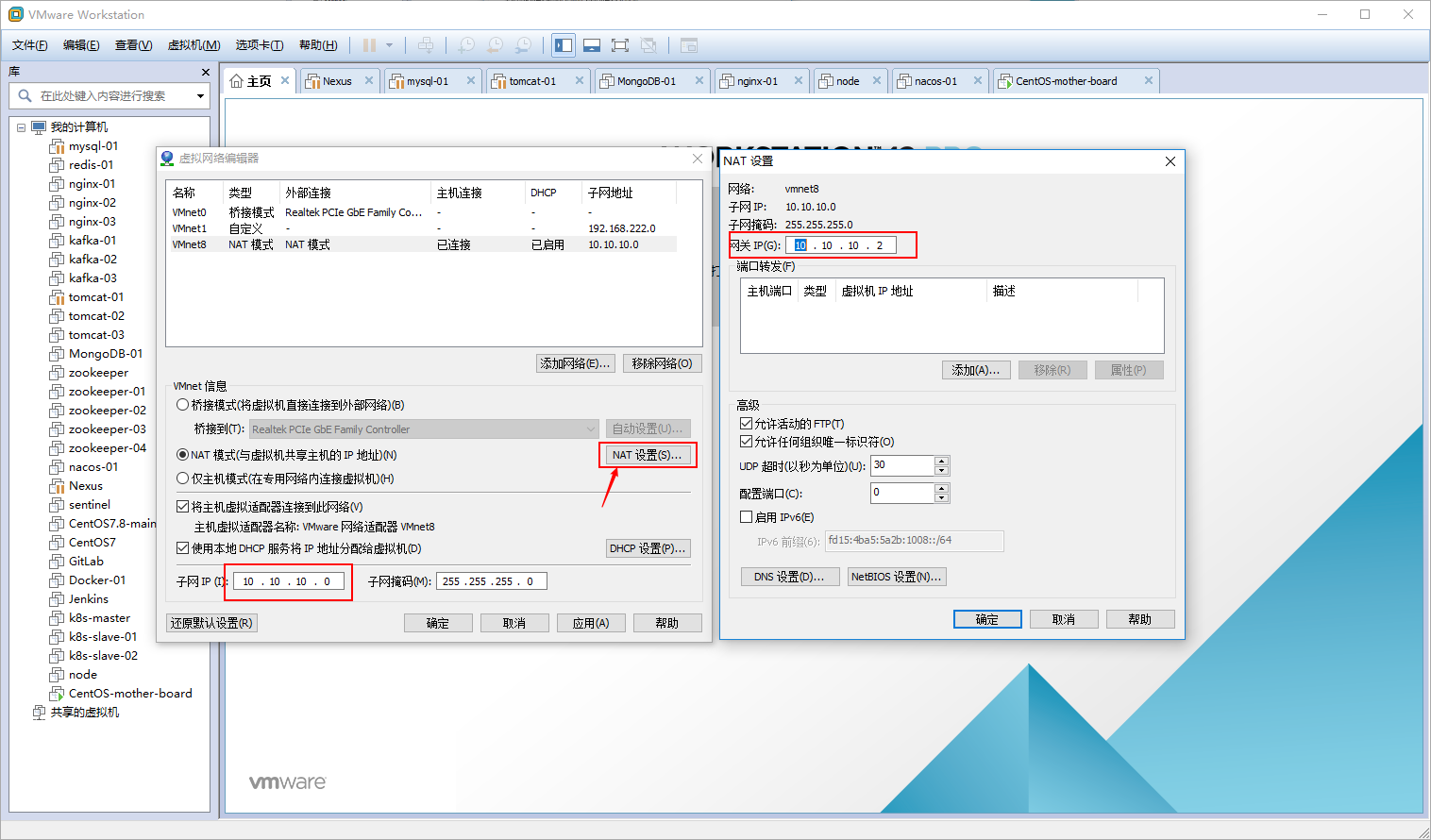Click the pause/suspend VM toolbar icon

point(369,45)
